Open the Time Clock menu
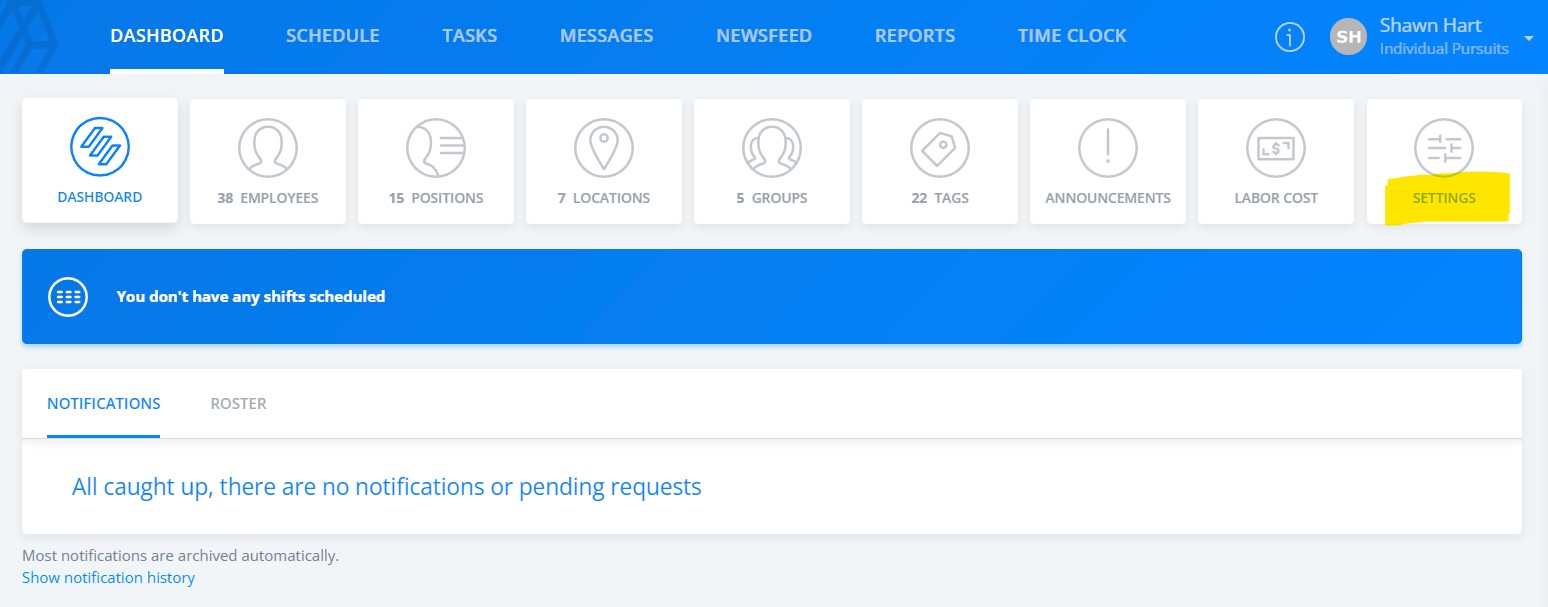 (x=1072, y=36)
